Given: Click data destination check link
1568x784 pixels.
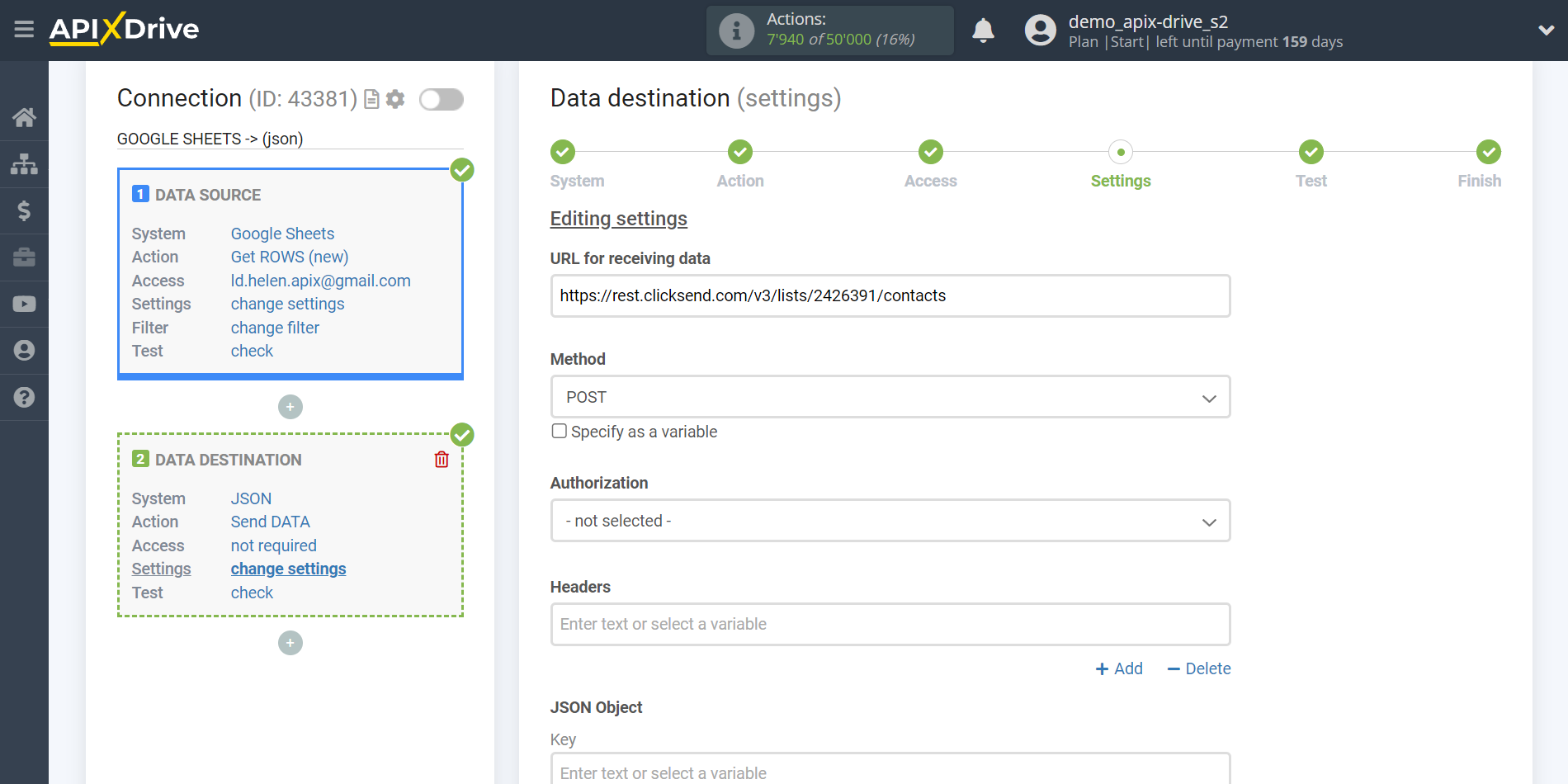Looking at the screenshot, I should [x=252, y=593].
